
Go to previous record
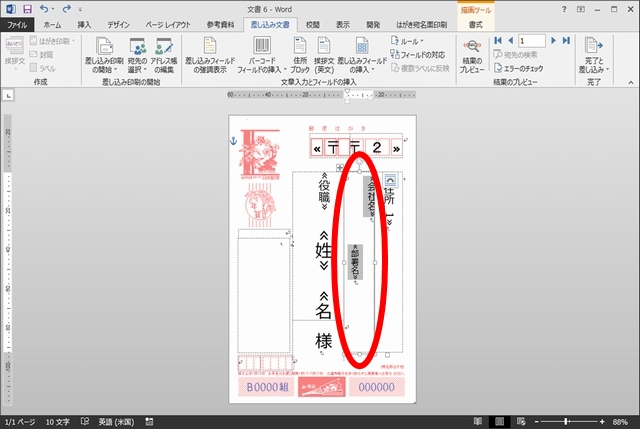(x=510, y=40)
